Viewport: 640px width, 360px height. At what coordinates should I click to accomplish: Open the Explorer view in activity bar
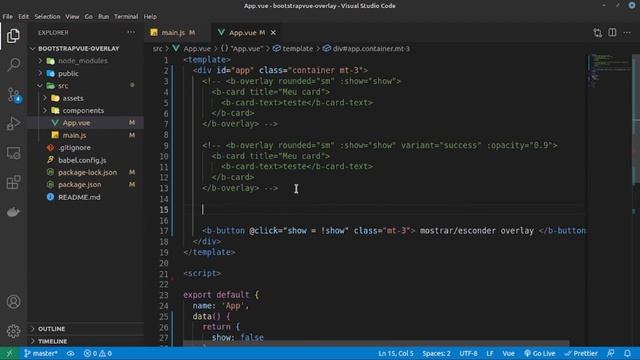pyautogui.click(x=13, y=36)
